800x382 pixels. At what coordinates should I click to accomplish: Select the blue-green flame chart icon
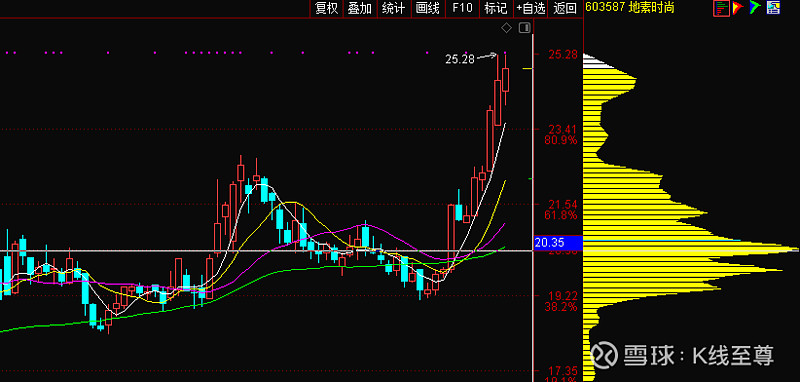pyautogui.click(x=755, y=7)
